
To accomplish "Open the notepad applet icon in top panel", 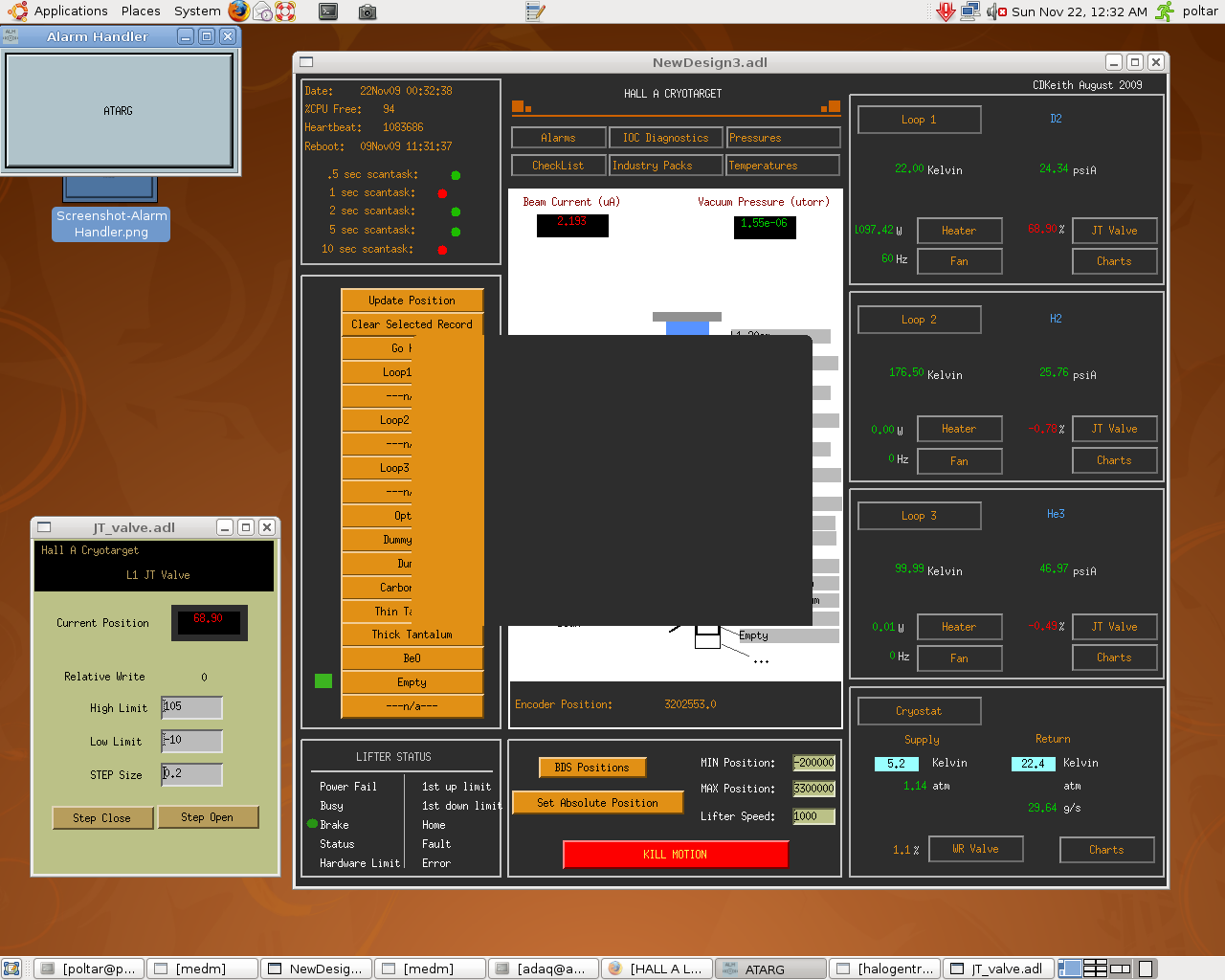I will pos(536,11).
